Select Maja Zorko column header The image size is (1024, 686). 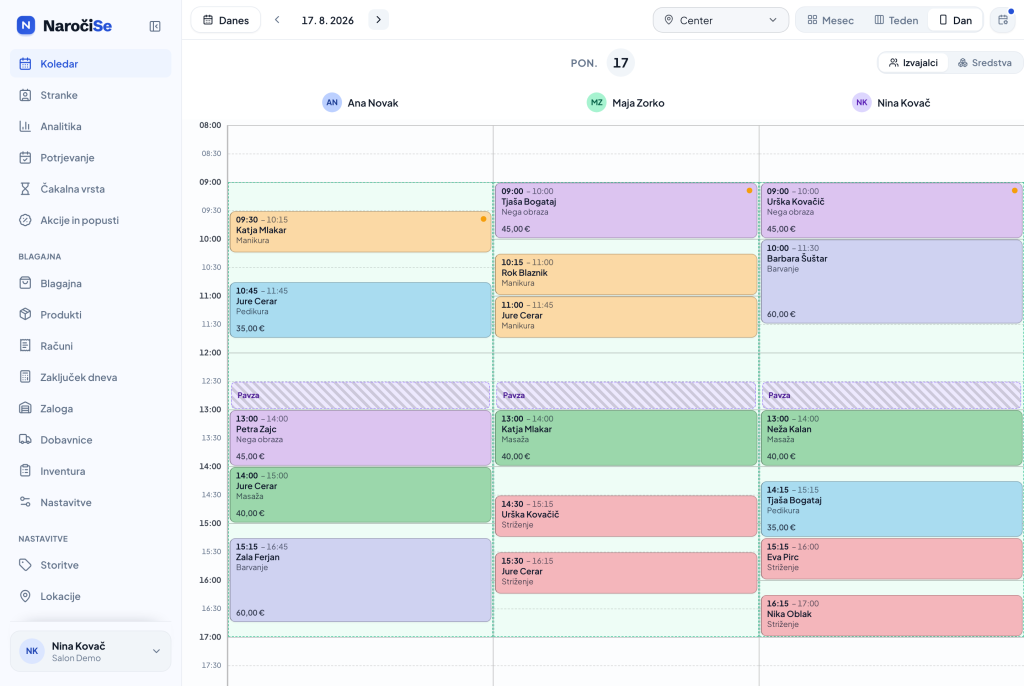(x=626, y=103)
